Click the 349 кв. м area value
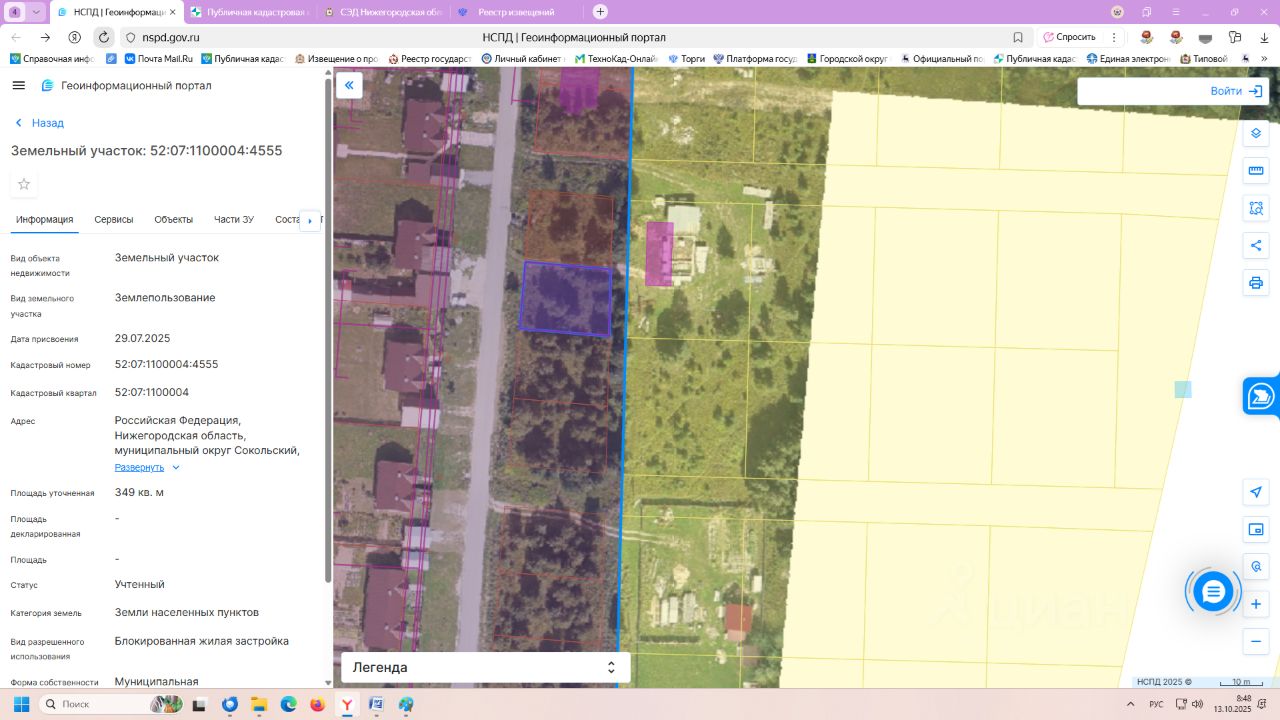Screen dimensions: 1280x720 point(139,492)
